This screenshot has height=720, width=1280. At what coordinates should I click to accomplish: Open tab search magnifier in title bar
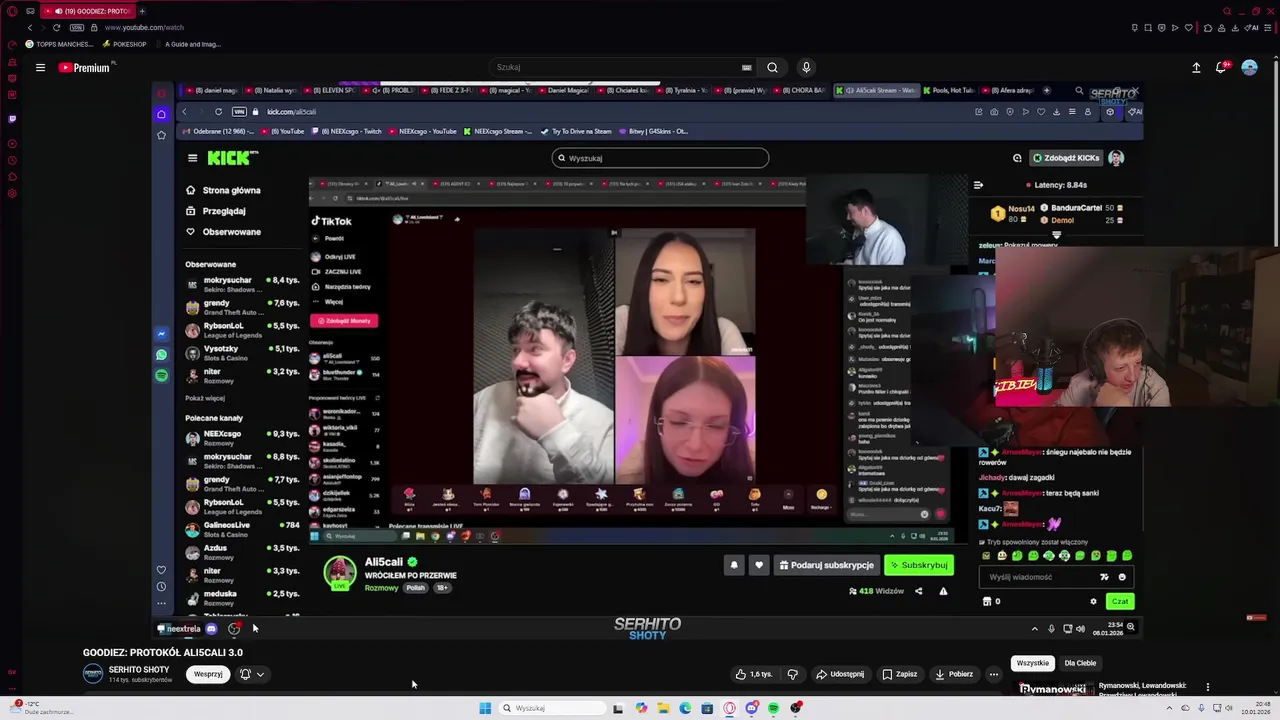click(x=1227, y=11)
